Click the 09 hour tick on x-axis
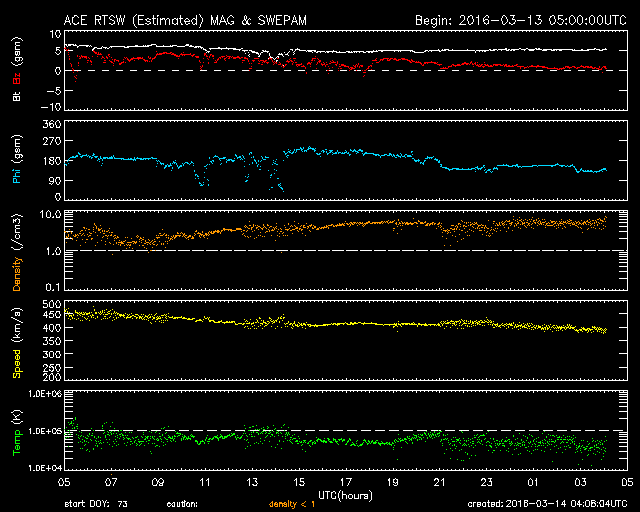 click(x=157, y=481)
